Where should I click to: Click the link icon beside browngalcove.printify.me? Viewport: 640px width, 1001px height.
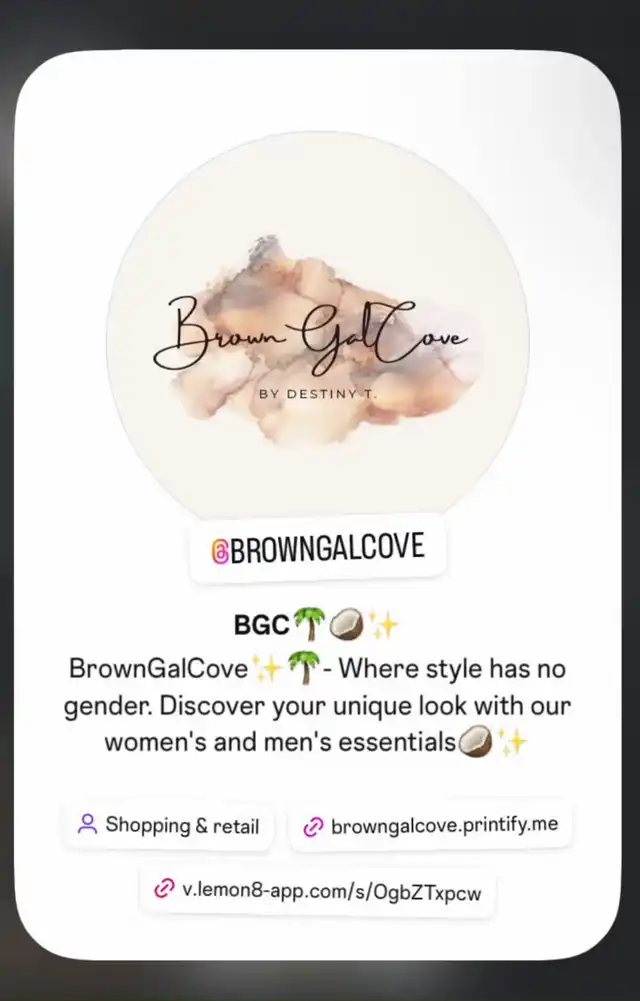click(313, 826)
